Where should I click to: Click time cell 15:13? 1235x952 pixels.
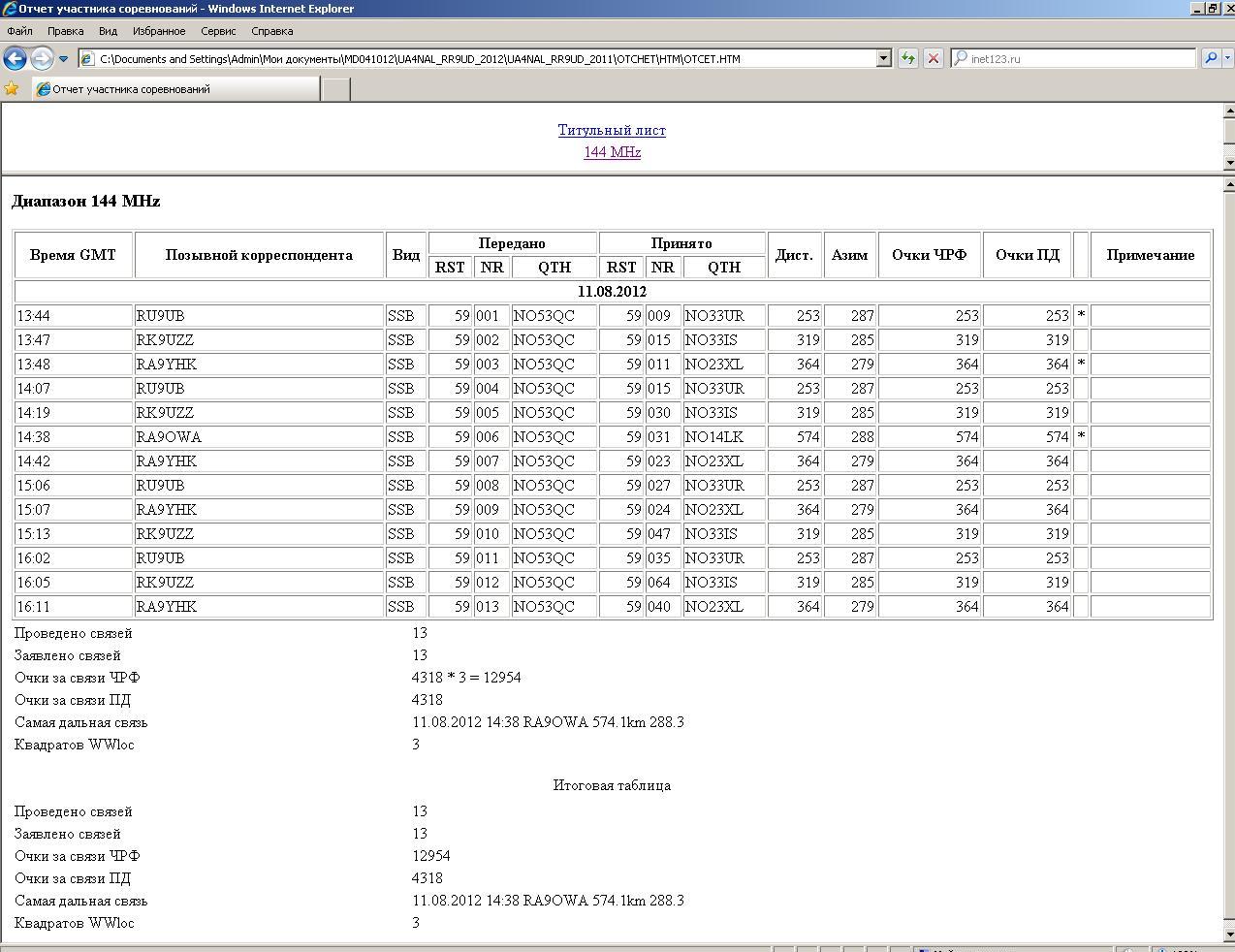coord(74,534)
